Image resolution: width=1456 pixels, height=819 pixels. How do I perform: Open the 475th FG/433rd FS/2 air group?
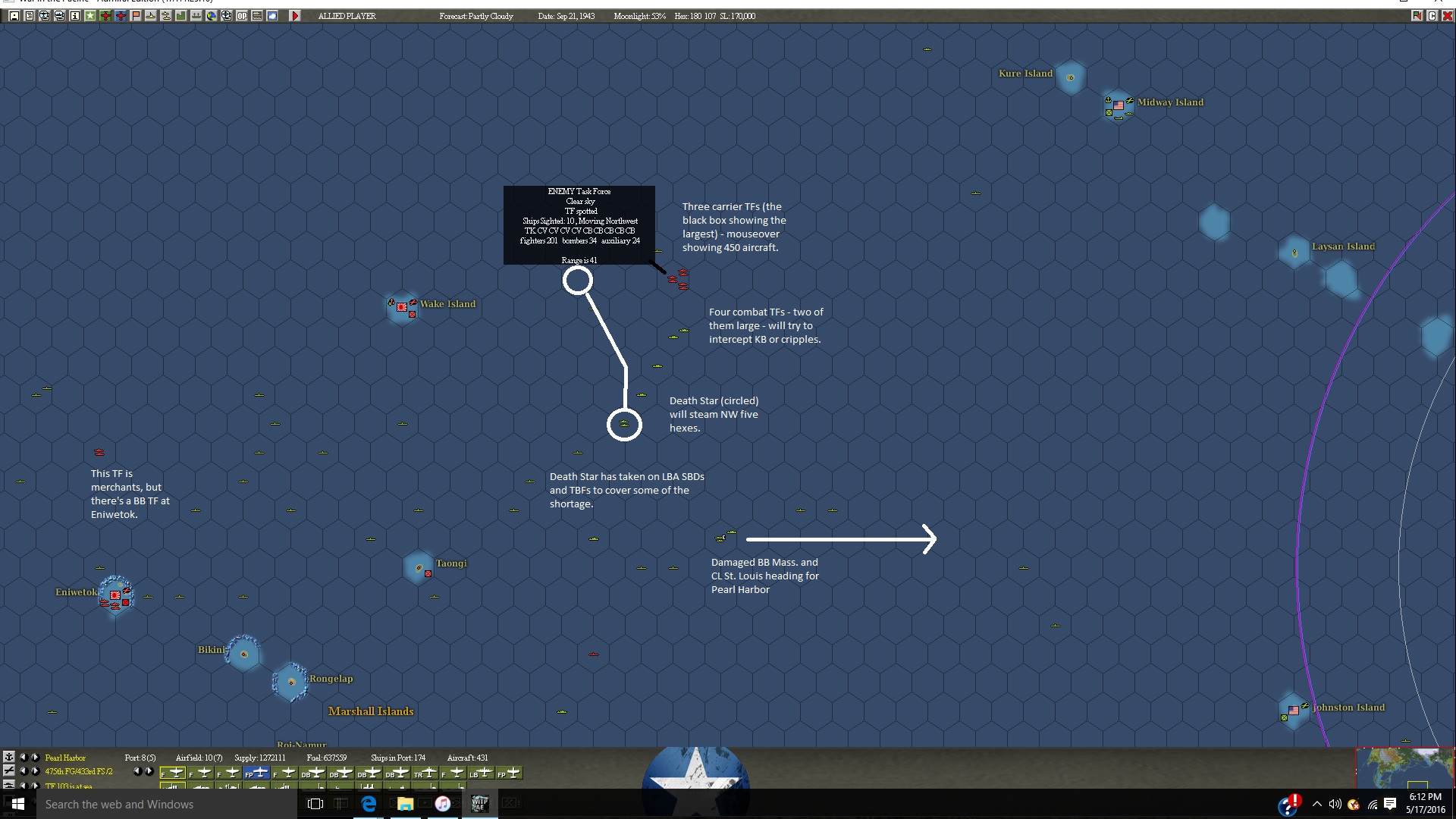79,772
